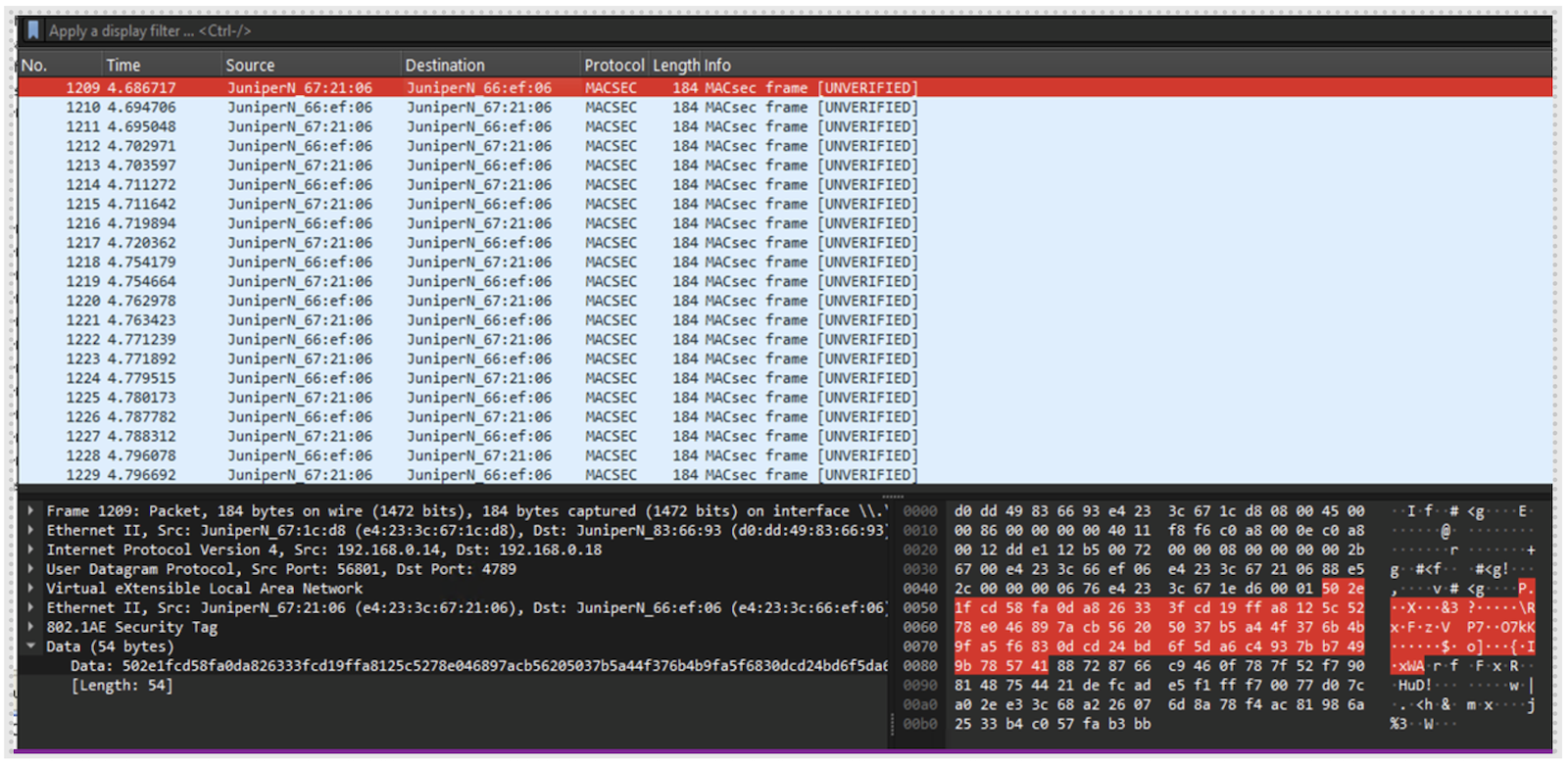This screenshot has width=1568, height=765.
Task: Click hex dump bytes at offset 0020
Action: [1159, 550]
